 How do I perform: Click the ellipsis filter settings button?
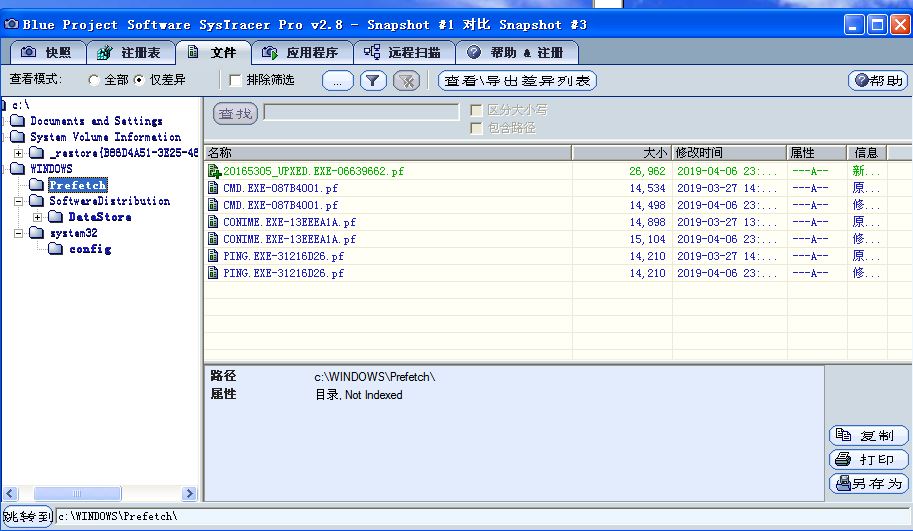click(x=338, y=81)
